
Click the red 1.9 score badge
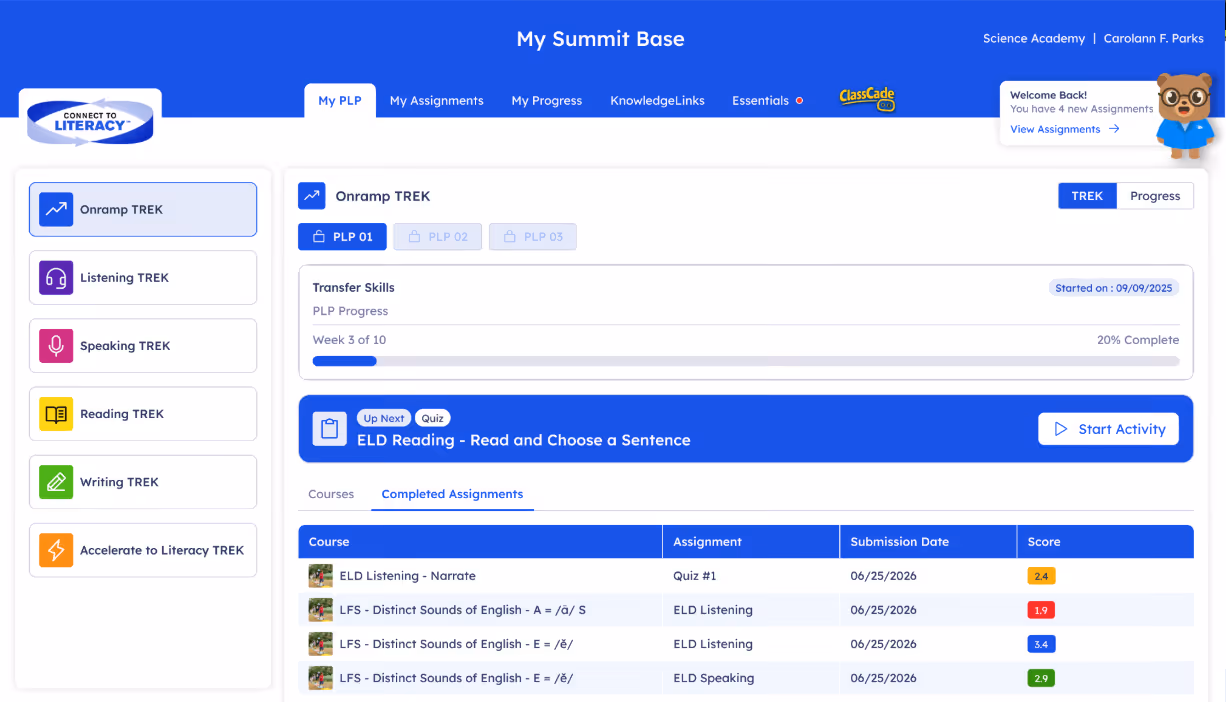[1041, 610]
